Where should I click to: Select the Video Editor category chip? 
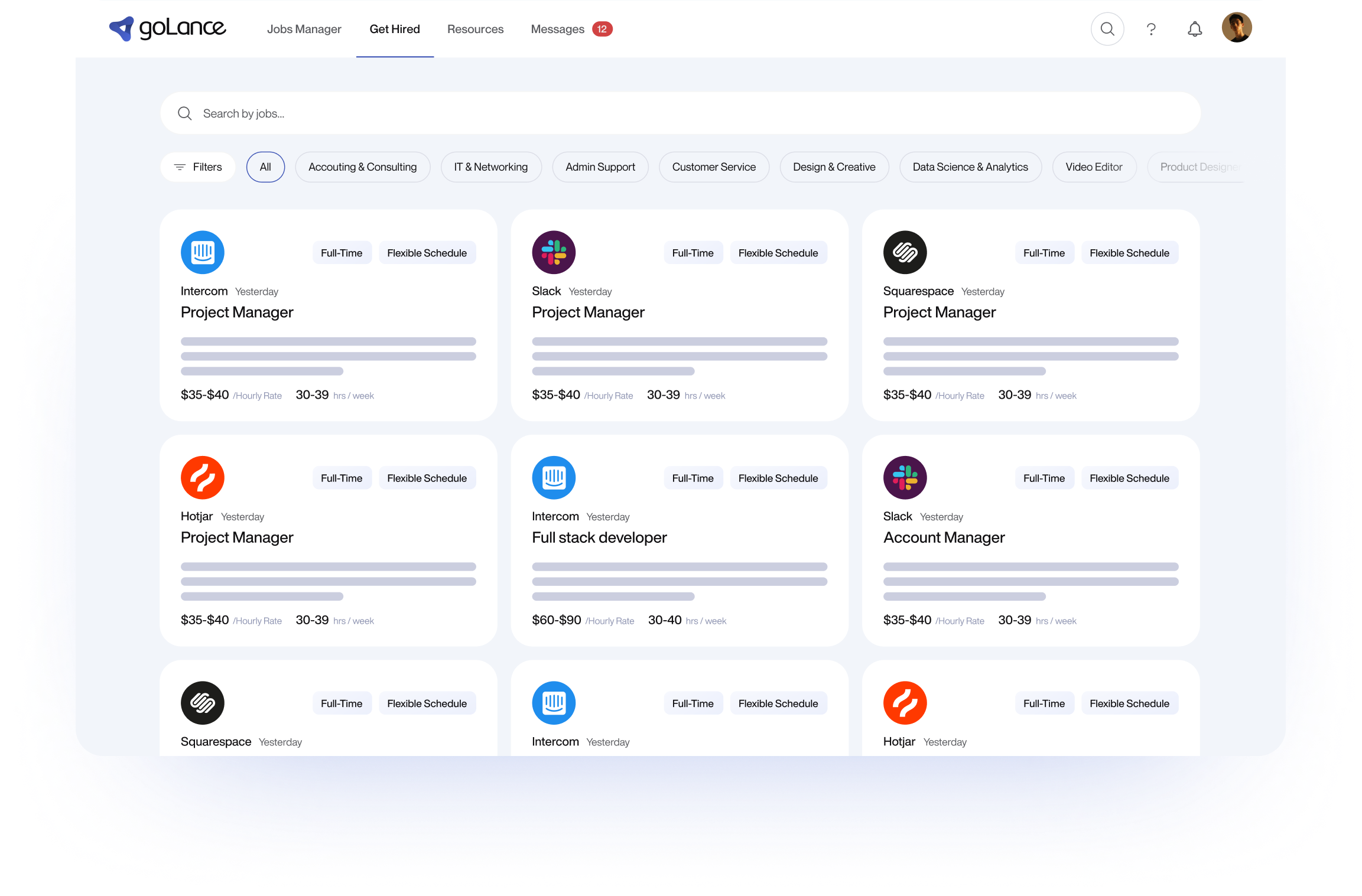click(1093, 167)
